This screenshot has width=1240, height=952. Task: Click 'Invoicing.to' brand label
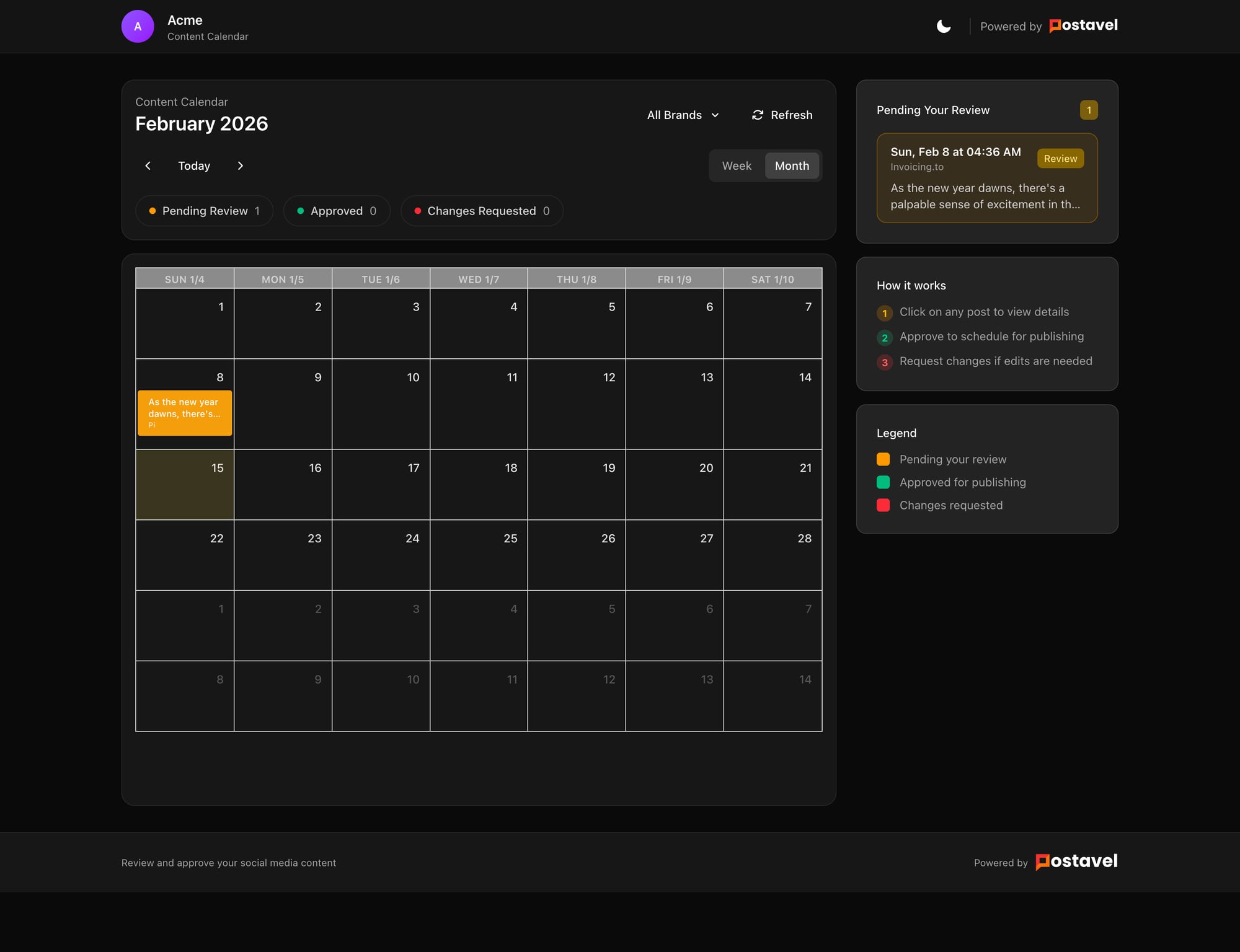pos(917,167)
